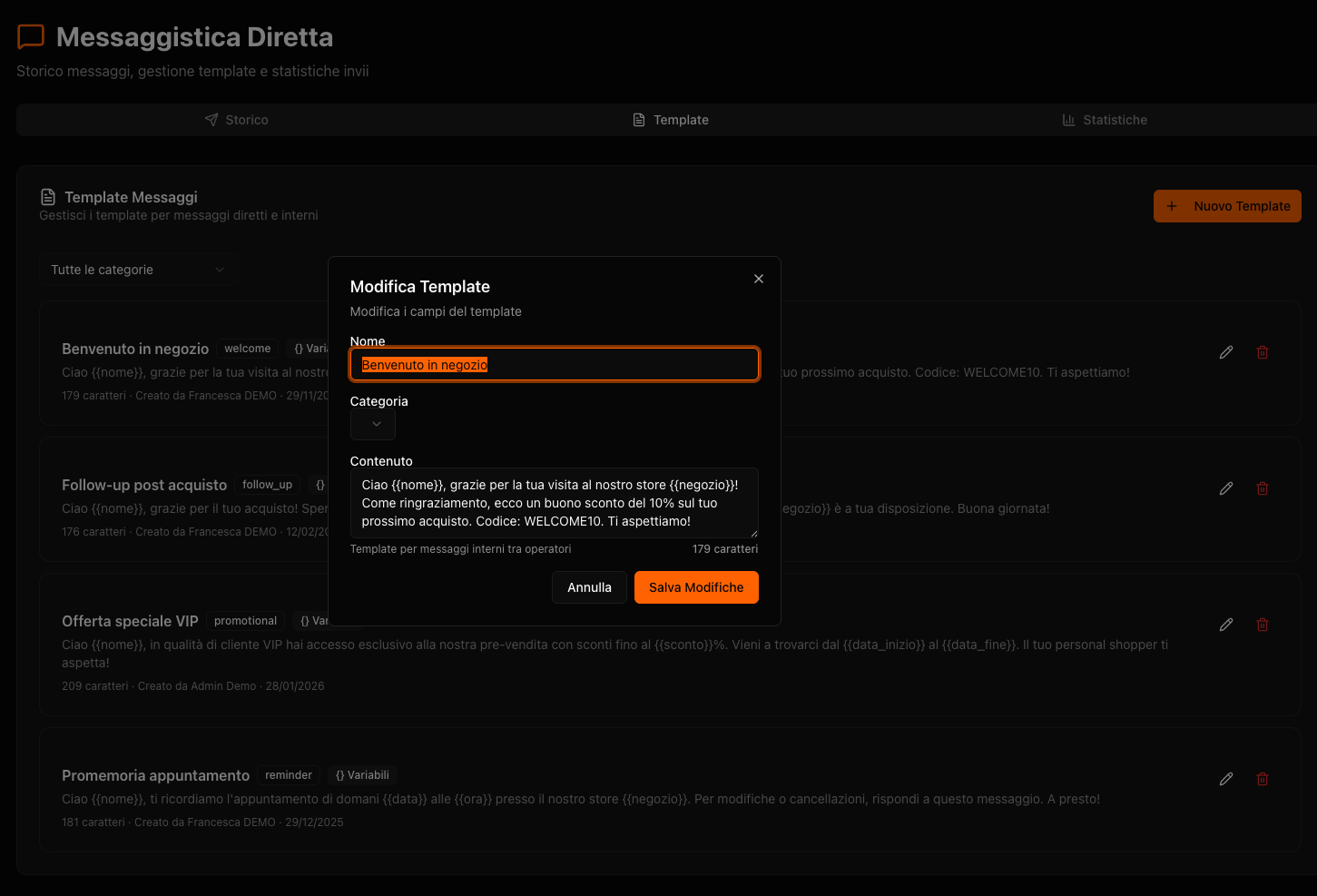Expand the Tutte le categorie filter
The image size is (1317, 896).
pos(138,270)
